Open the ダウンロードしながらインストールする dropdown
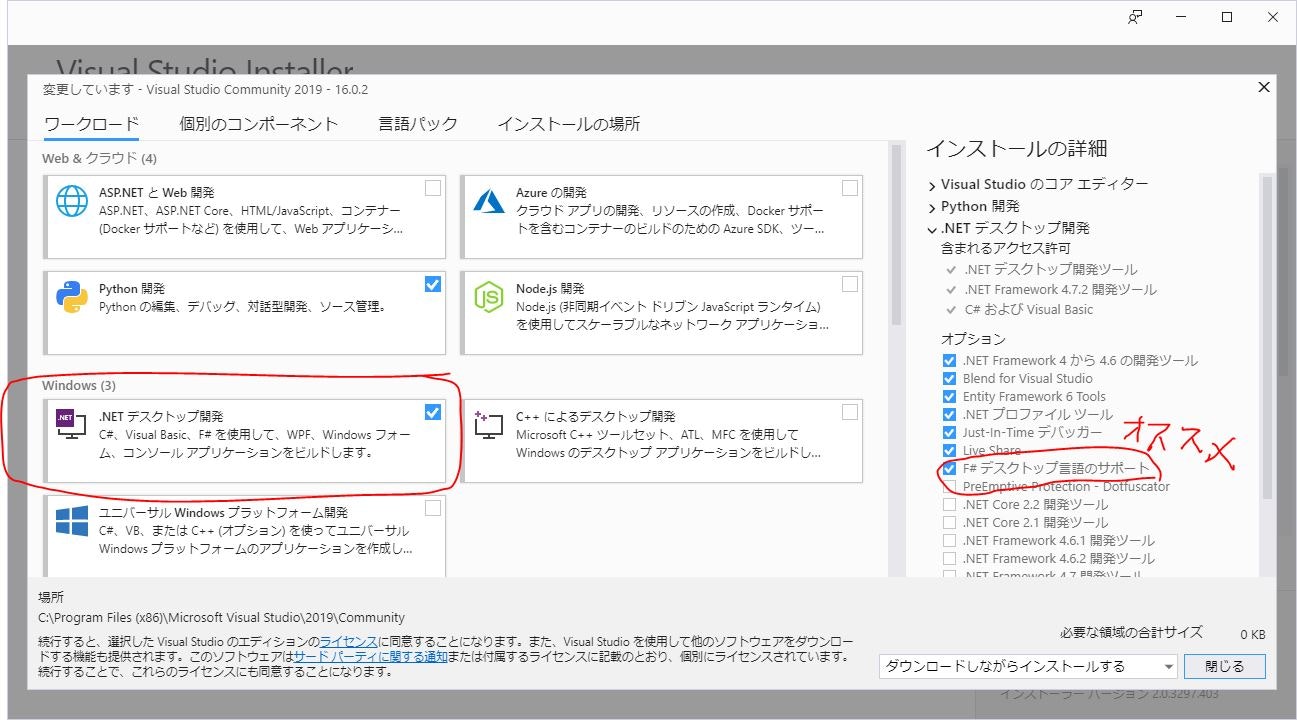The height and width of the screenshot is (720, 1297). pyautogui.click(x=1028, y=666)
